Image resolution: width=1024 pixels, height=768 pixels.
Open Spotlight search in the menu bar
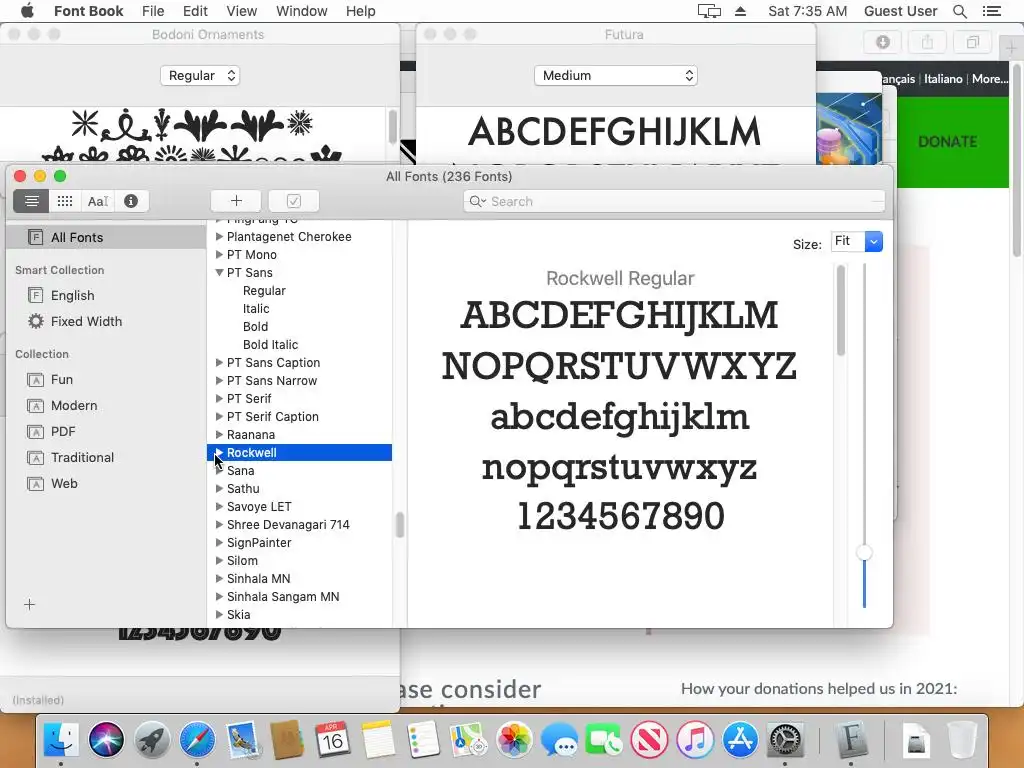click(960, 11)
